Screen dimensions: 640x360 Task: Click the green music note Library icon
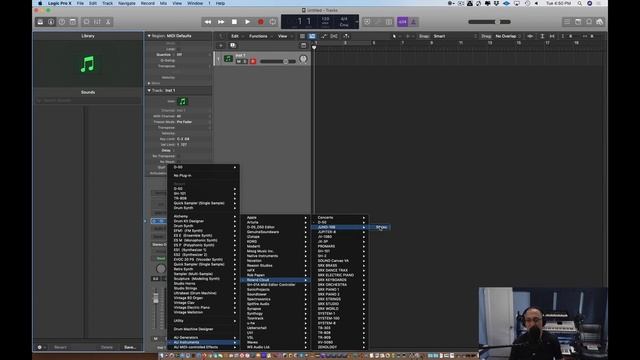coord(87,64)
